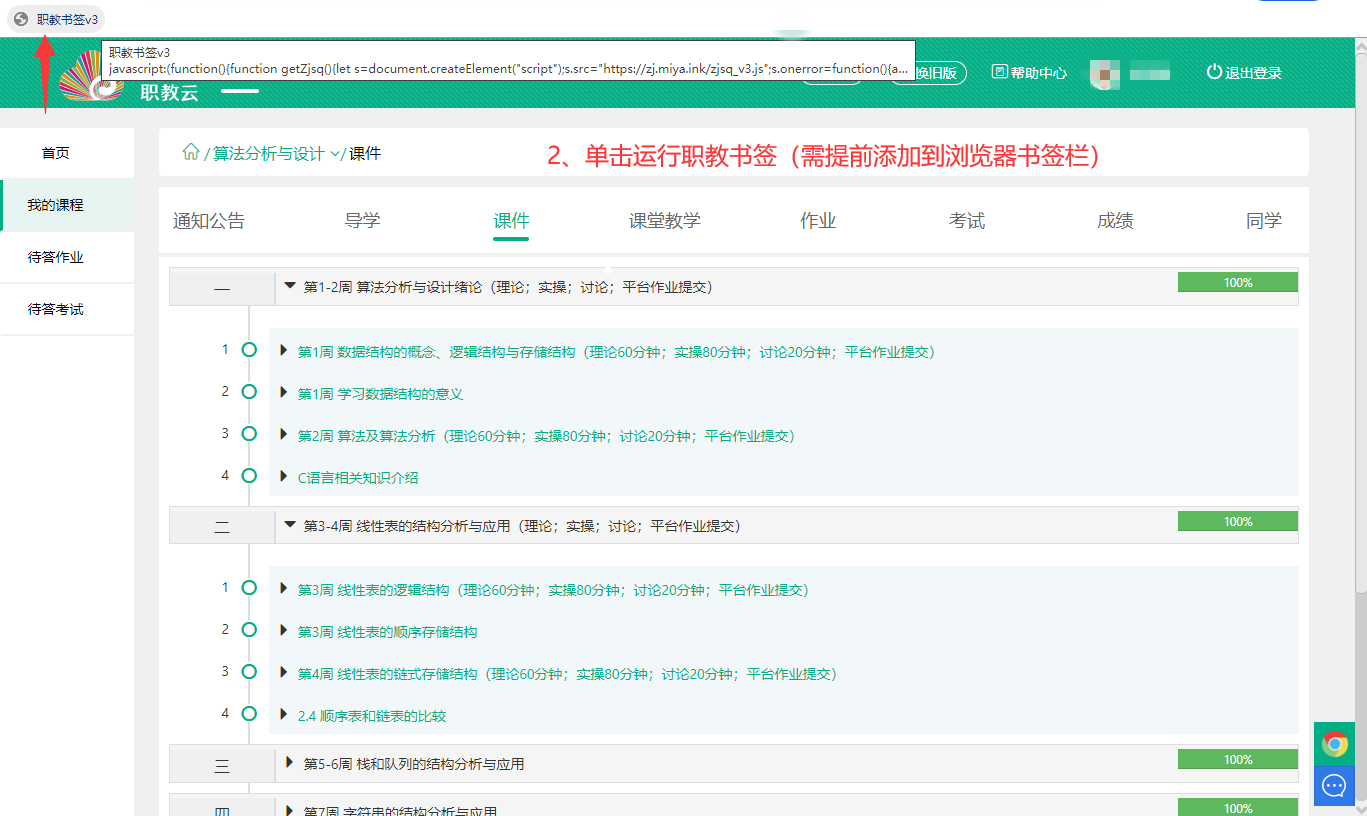This screenshot has width=1367, height=816.
Task: Open 第1周 数据结构的概念、逻辑结构与存储结构 link
Action: coord(616,352)
